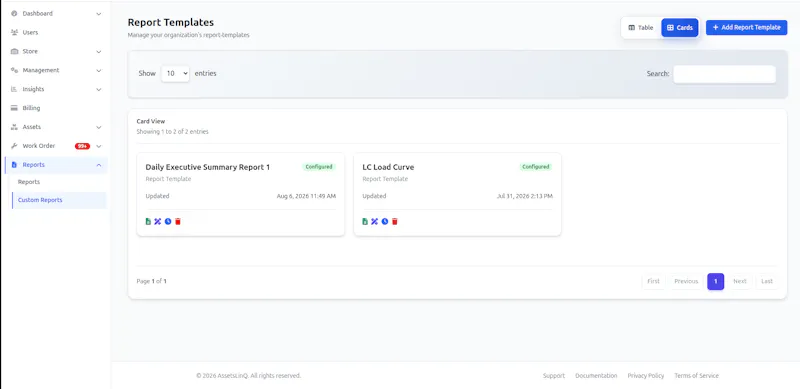800x389 pixels.
Task: Click the Insights chart sidebar icon
Action: click(14, 89)
